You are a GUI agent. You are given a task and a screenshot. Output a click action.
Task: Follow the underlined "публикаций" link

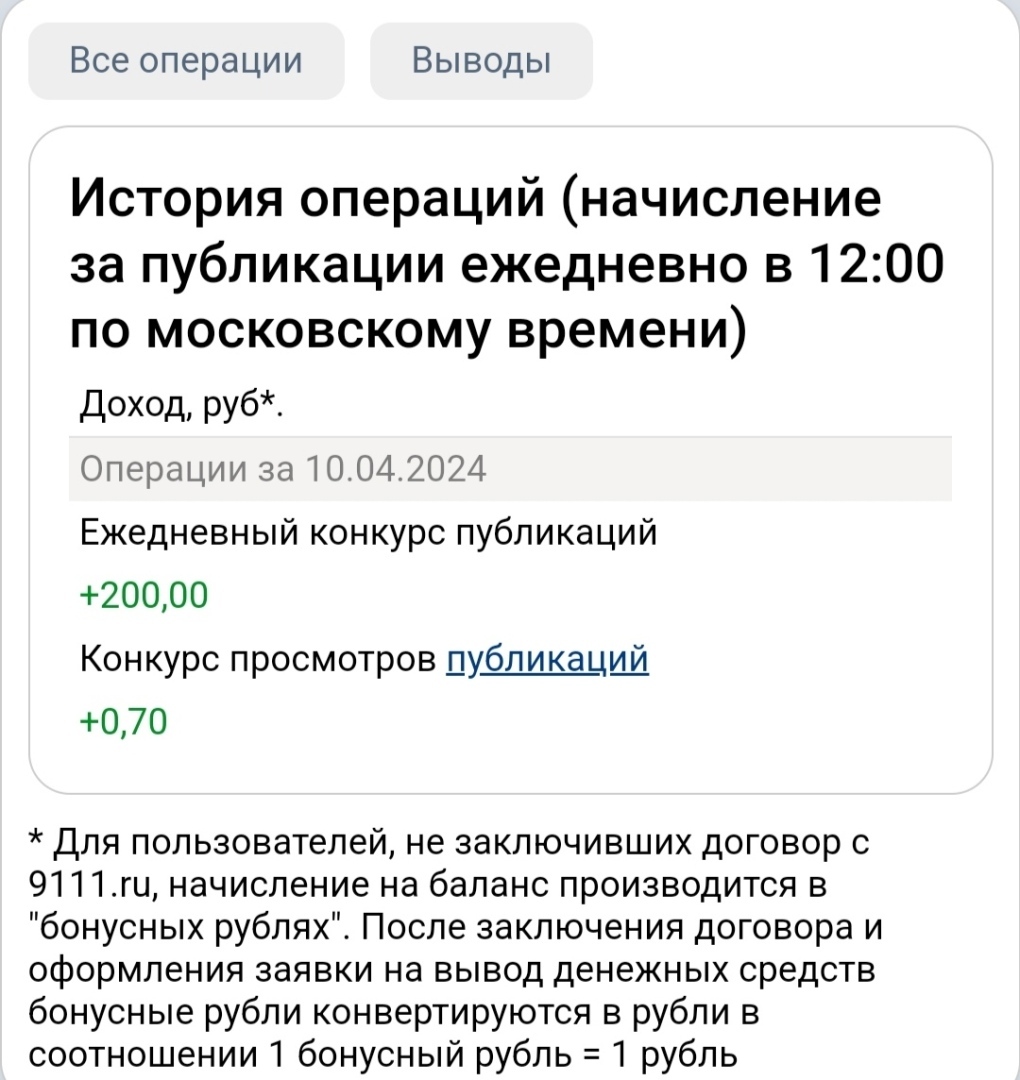coord(547,659)
